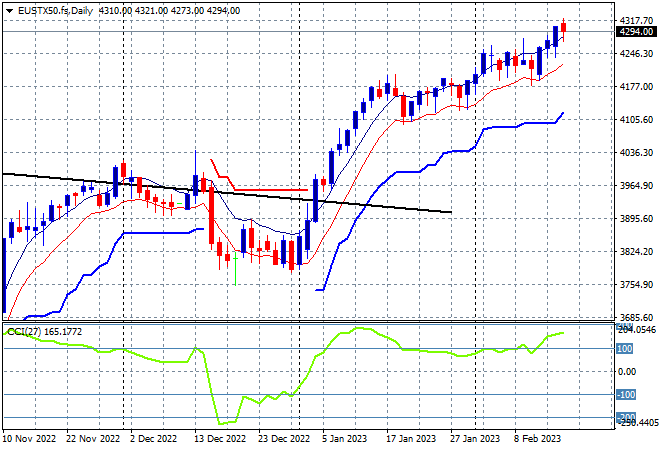Select the 27 Jan 2023 date label
The image size is (660, 450).
click(475, 439)
